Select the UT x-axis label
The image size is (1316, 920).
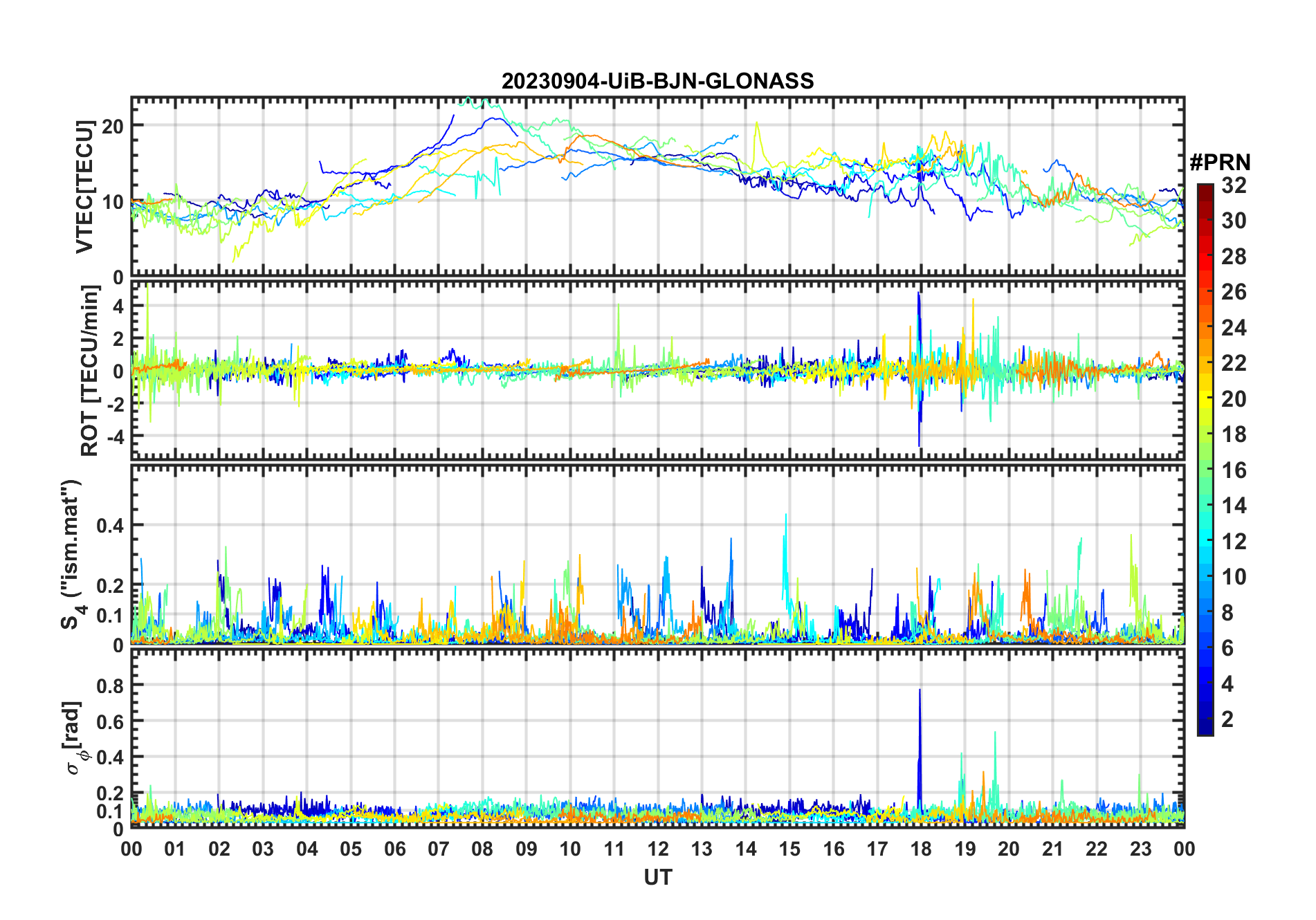[x=657, y=878]
